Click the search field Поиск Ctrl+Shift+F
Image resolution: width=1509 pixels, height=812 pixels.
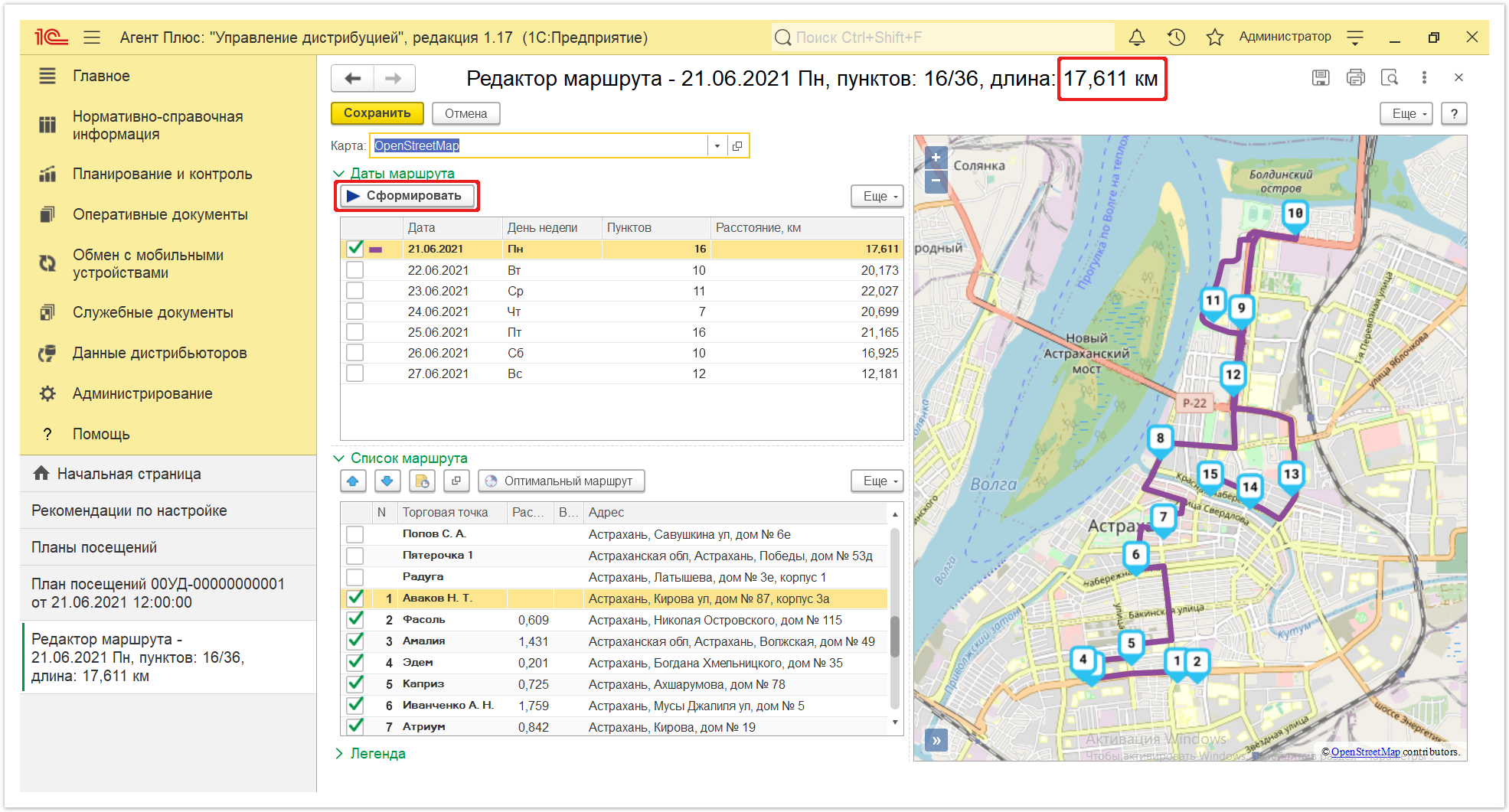click(942, 37)
